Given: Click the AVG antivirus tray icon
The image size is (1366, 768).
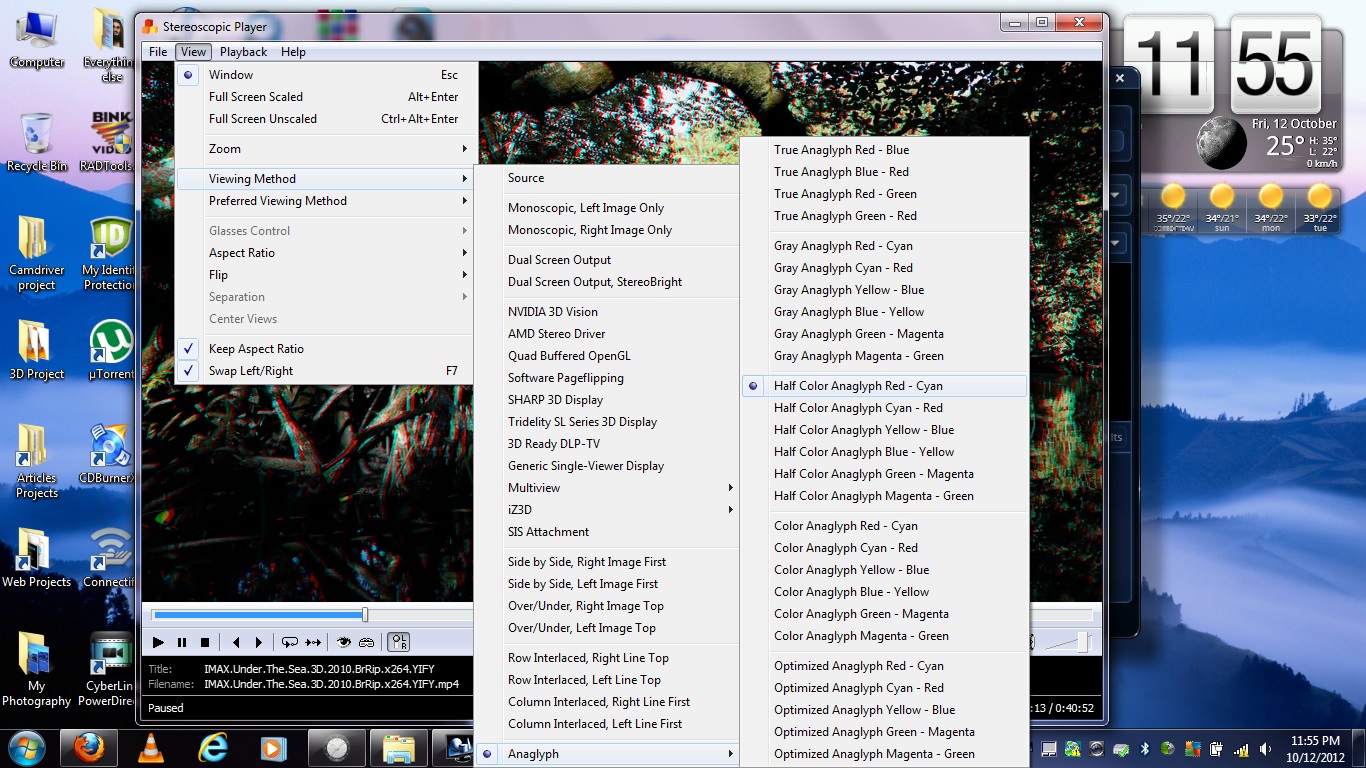Looking at the screenshot, I should click(x=1192, y=748).
